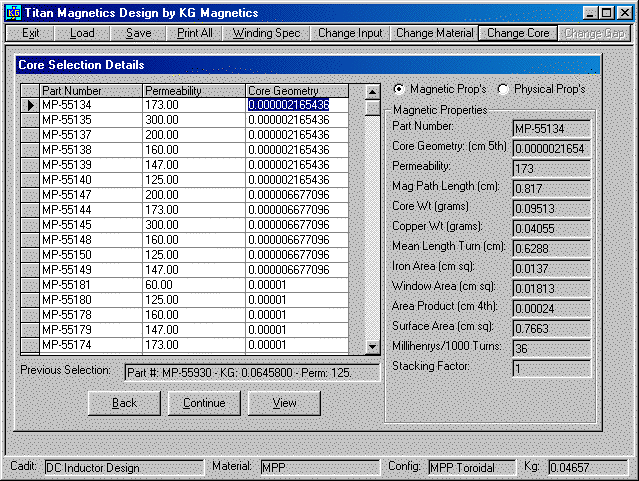Click Change Input in the toolbar

[350, 33]
